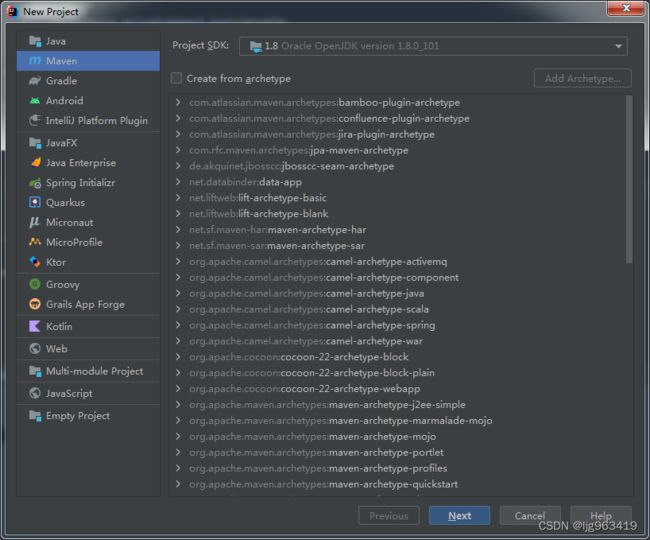Viewport: 650px width, 540px height.
Task: Expand lift-archetype-blank row
Action: coord(178,213)
